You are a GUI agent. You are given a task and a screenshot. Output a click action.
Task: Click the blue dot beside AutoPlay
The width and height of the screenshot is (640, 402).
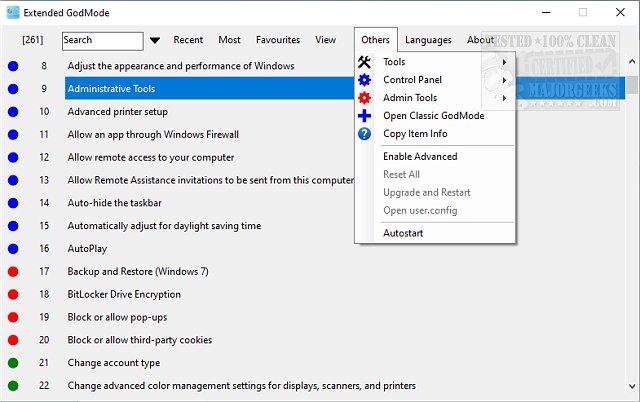click(13, 249)
